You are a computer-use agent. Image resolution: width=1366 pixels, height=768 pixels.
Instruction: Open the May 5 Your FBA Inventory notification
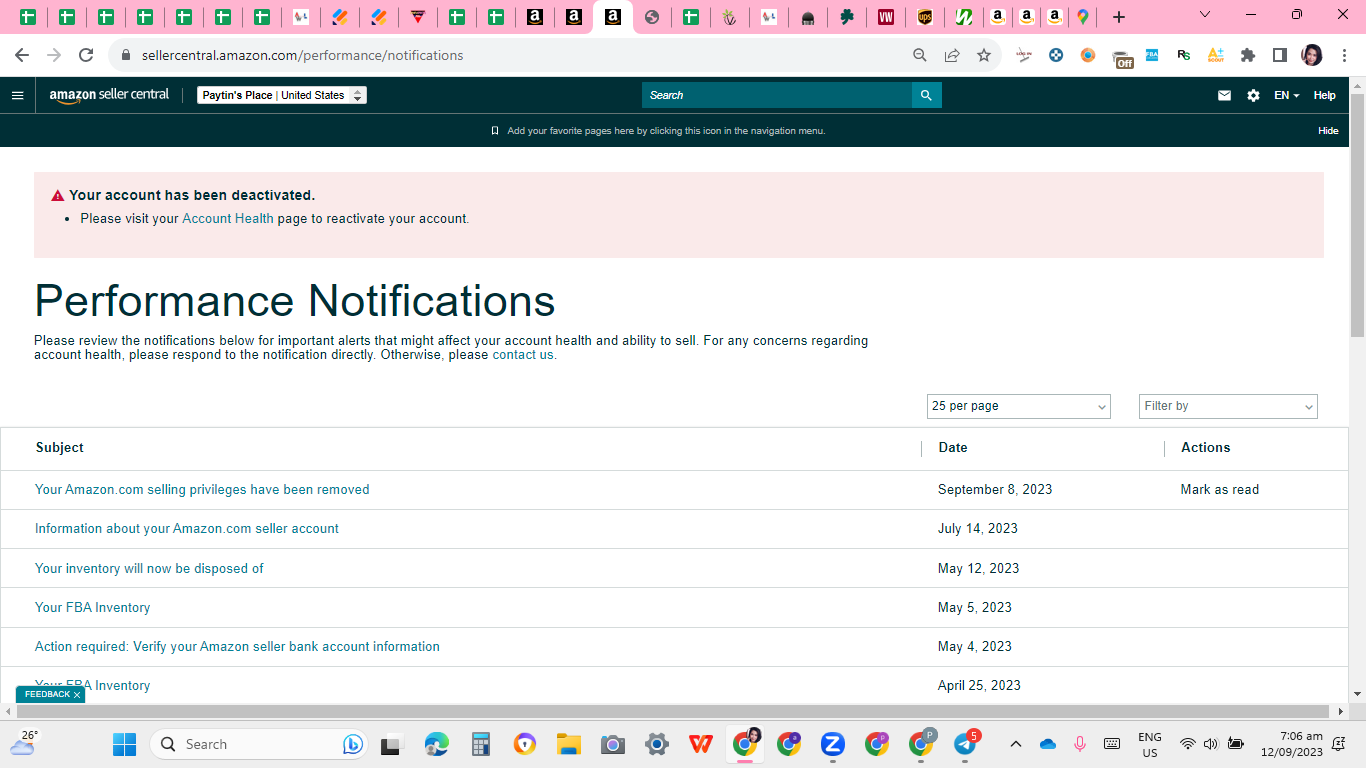[92, 608]
